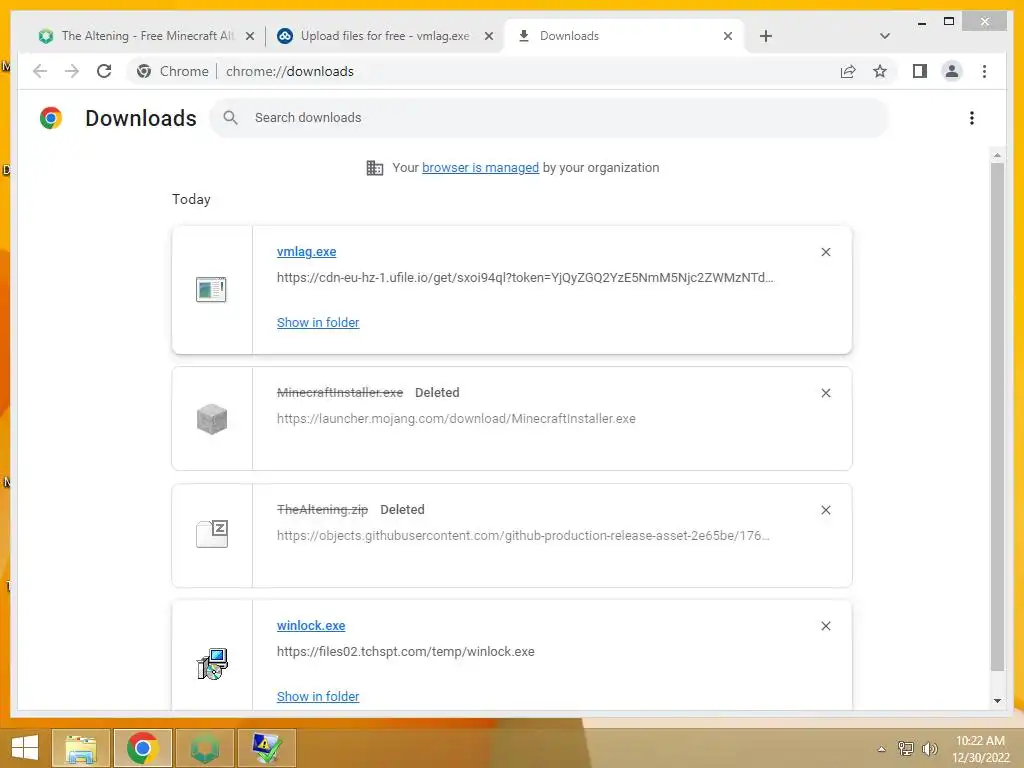Bookmark this page with star icon
Image resolution: width=1024 pixels, height=768 pixels.
tap(880, 71)
